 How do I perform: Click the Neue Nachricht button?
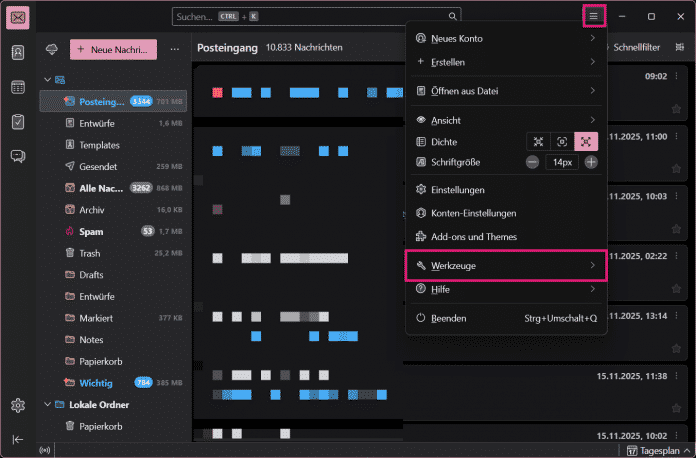(113, 49)
